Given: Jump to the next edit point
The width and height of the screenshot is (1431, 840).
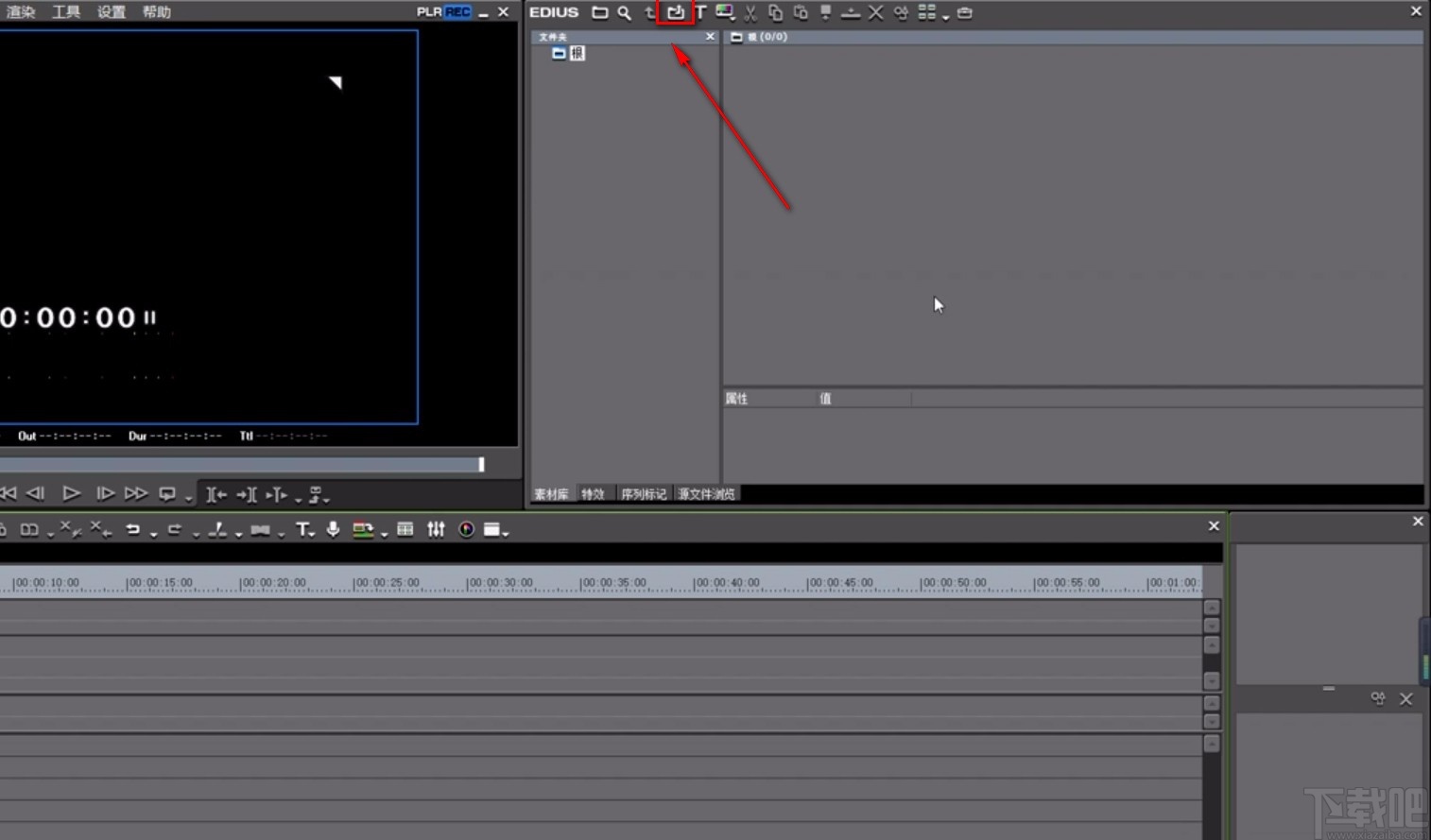Looking at the screenshot, I should pyautogui.click(x=247, y=494).
